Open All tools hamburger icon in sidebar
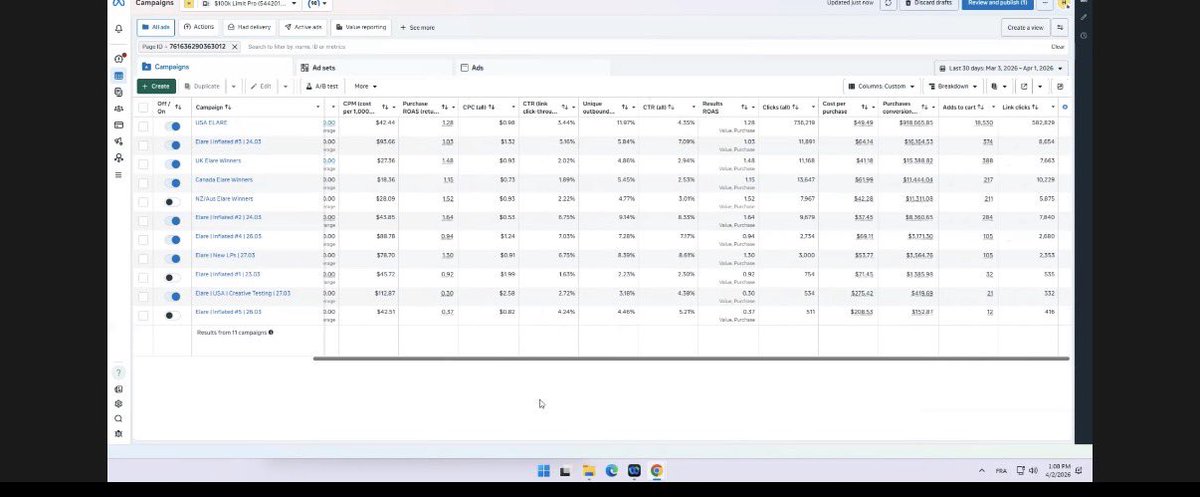 point(119,174)
